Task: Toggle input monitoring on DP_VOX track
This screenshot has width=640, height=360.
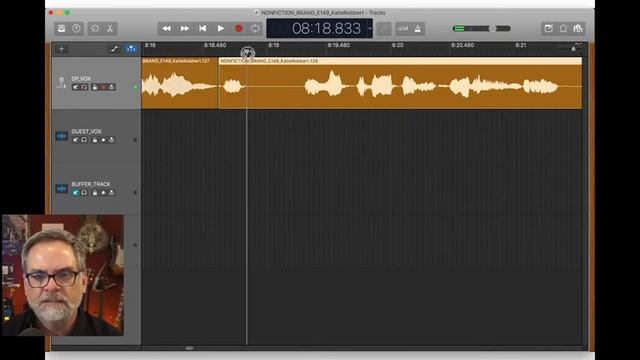Action: point(112,87)
